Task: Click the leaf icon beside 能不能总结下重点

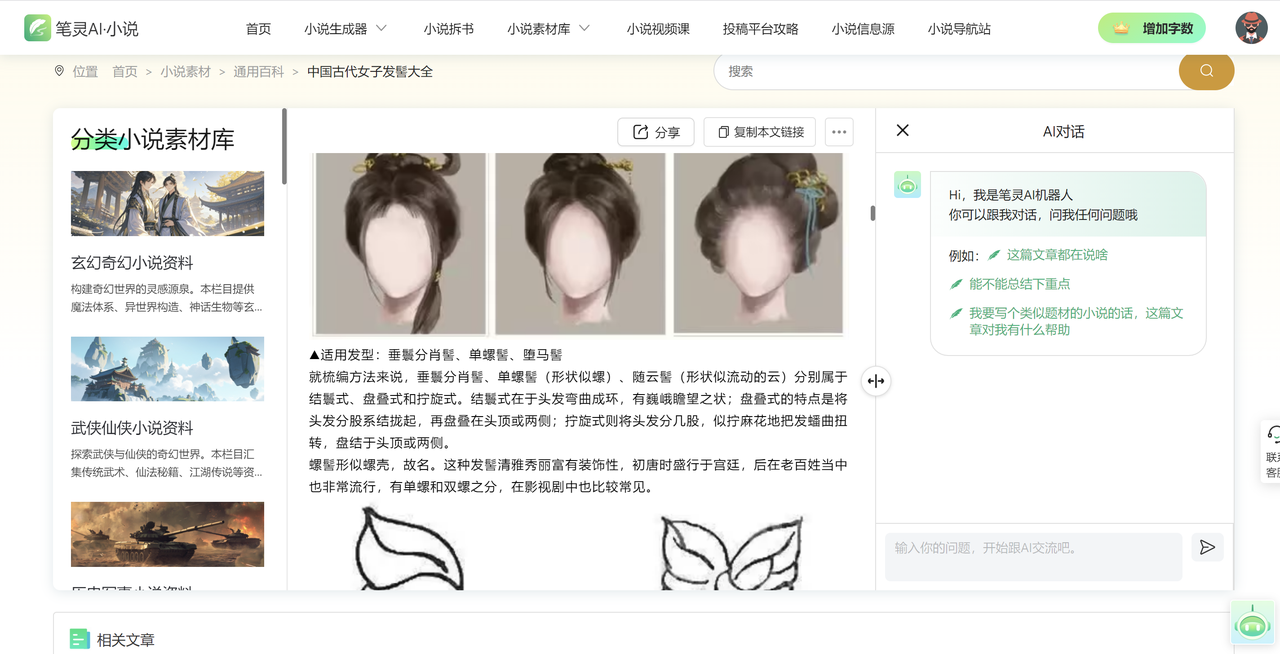Action: tap(956, 284)
